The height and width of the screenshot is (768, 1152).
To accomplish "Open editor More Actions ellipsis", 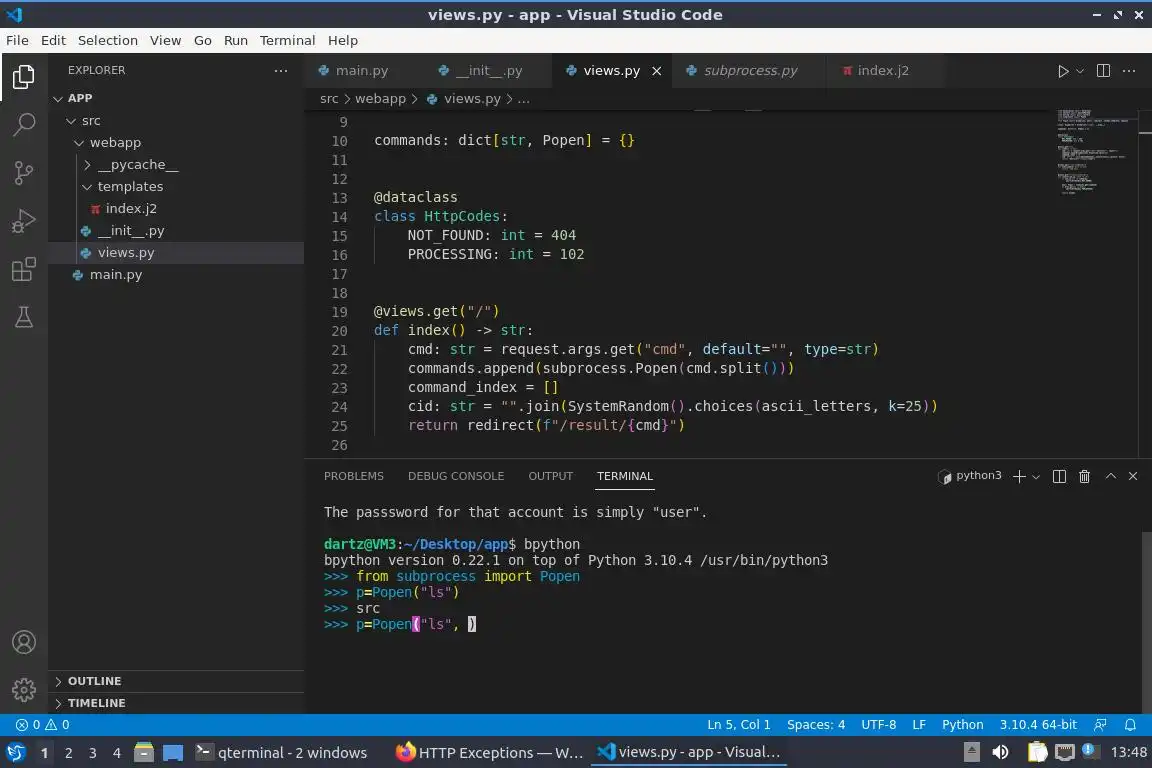I will pos(1129,71).
